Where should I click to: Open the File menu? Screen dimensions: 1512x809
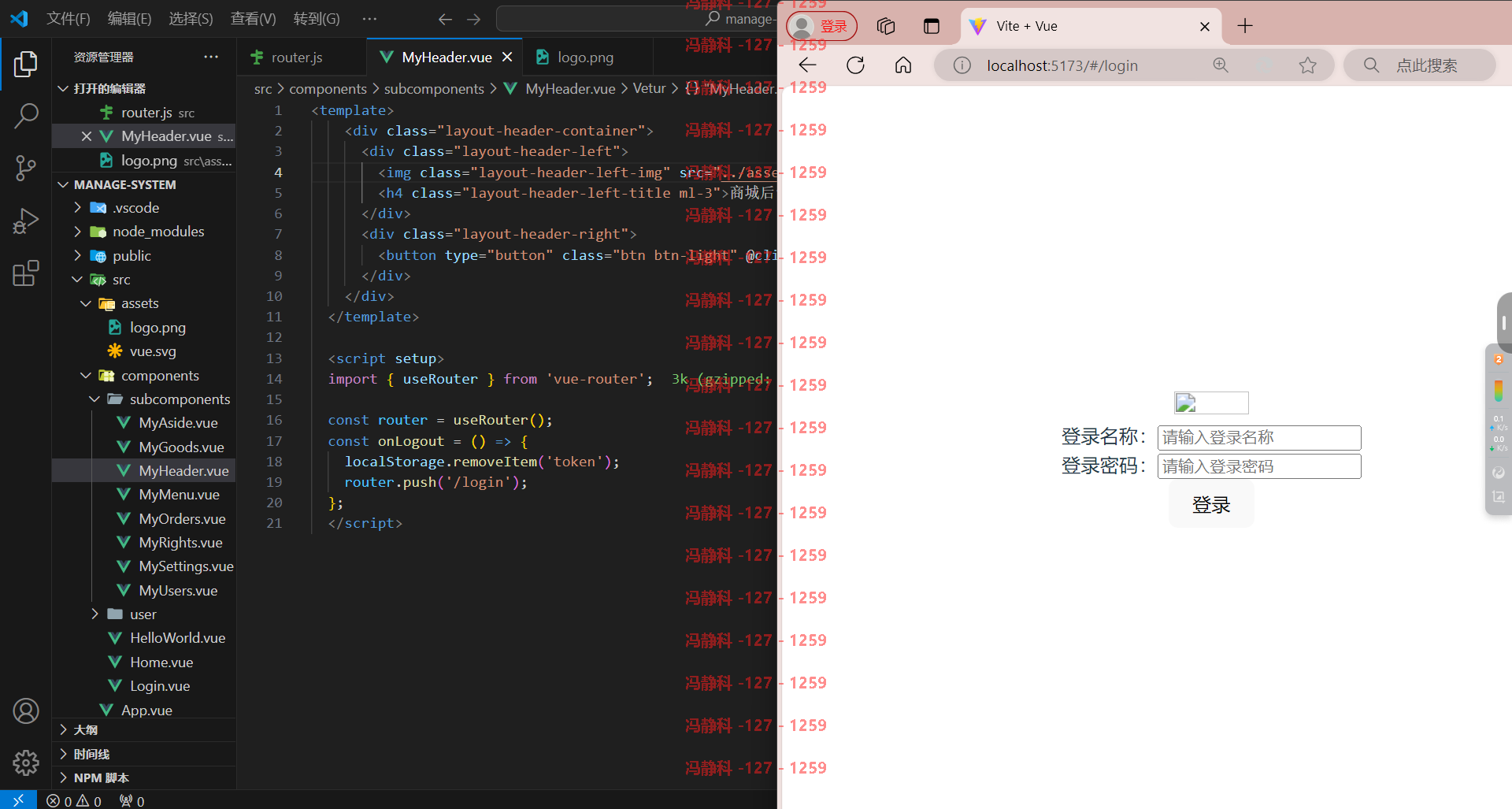[69, 19]
